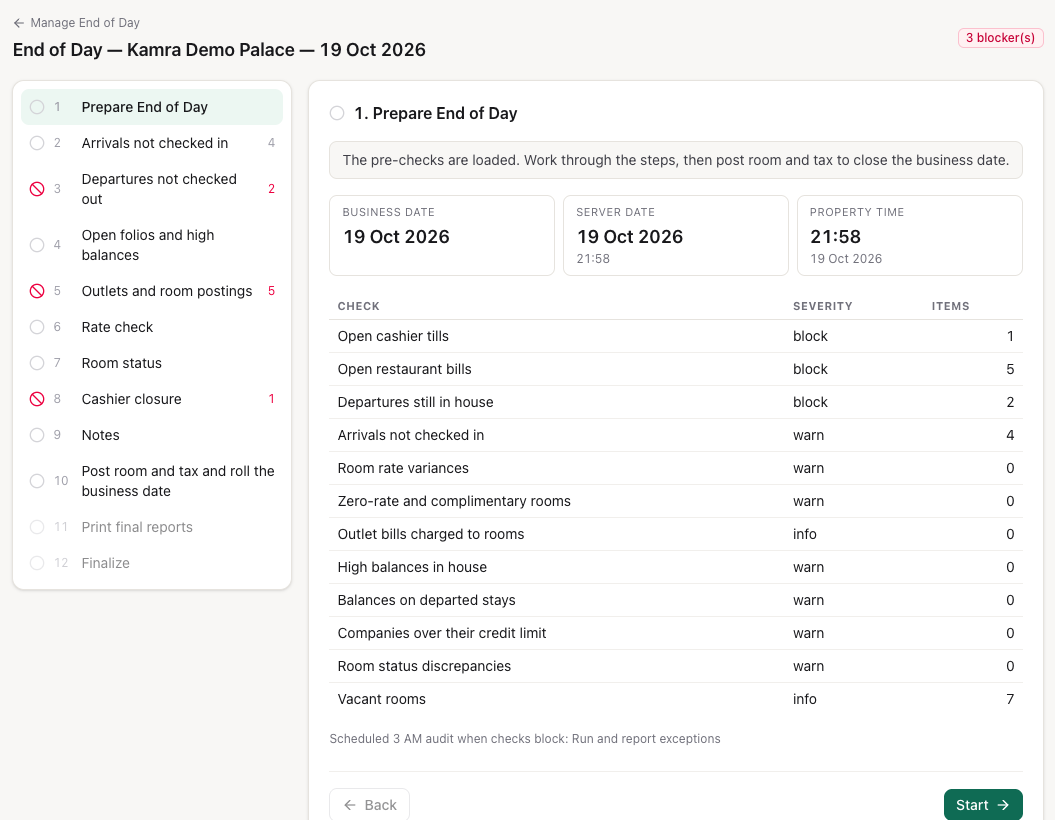1055x820 pixels.
Task: Open the Prepare End of Day step
Action: [x=152, y=107]
